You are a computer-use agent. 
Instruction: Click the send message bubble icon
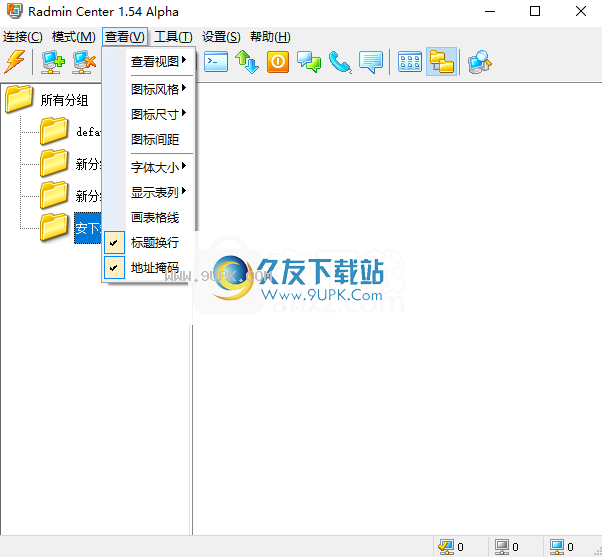tap(371, 62)
